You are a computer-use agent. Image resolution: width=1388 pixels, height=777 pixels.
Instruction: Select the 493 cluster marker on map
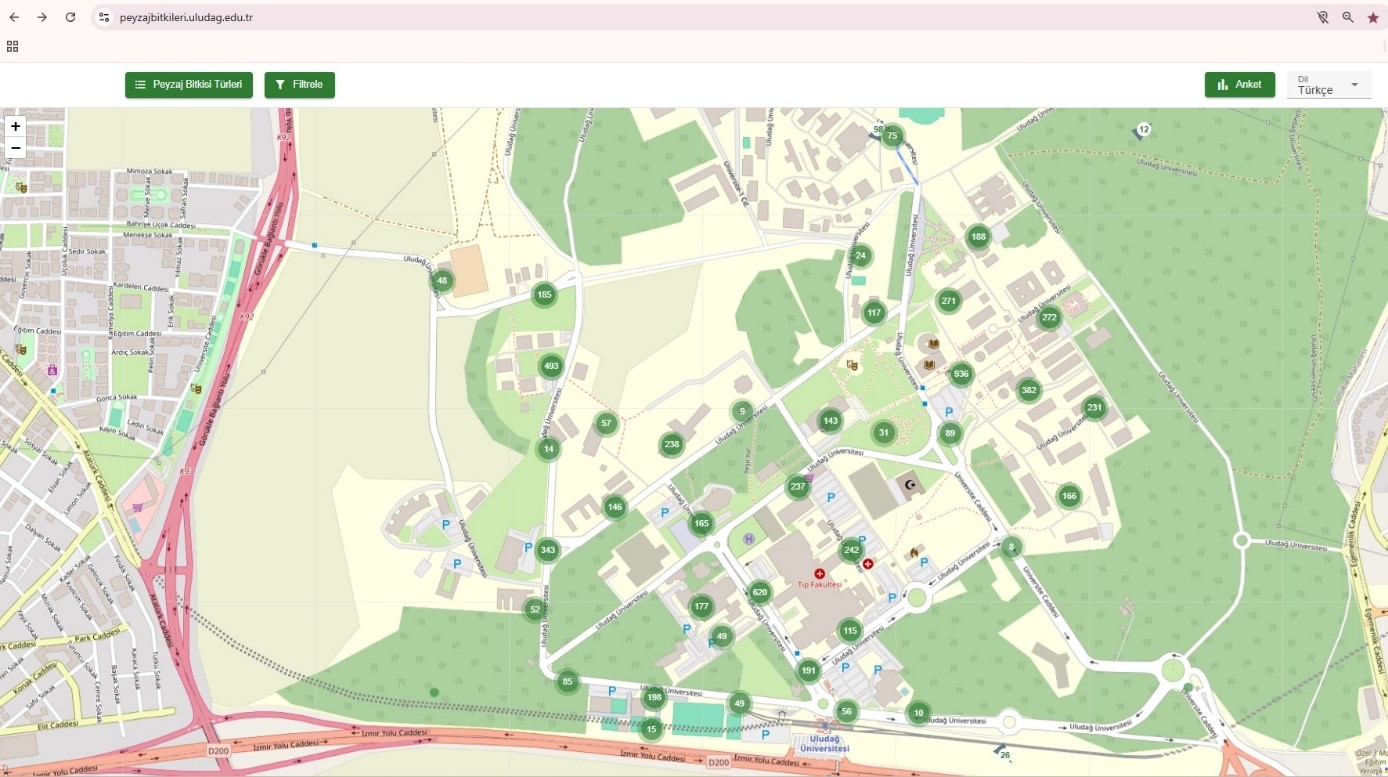pyautogui.click(x=550, y=366)
